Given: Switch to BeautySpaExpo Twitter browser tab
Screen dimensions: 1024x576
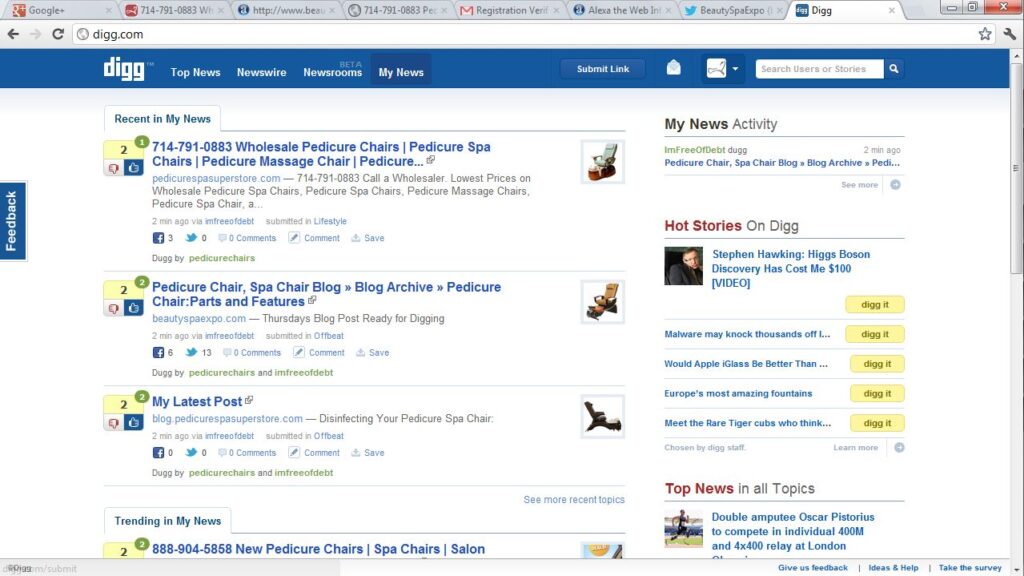Looking at the screenshot, I should click(x=733, y=10).
